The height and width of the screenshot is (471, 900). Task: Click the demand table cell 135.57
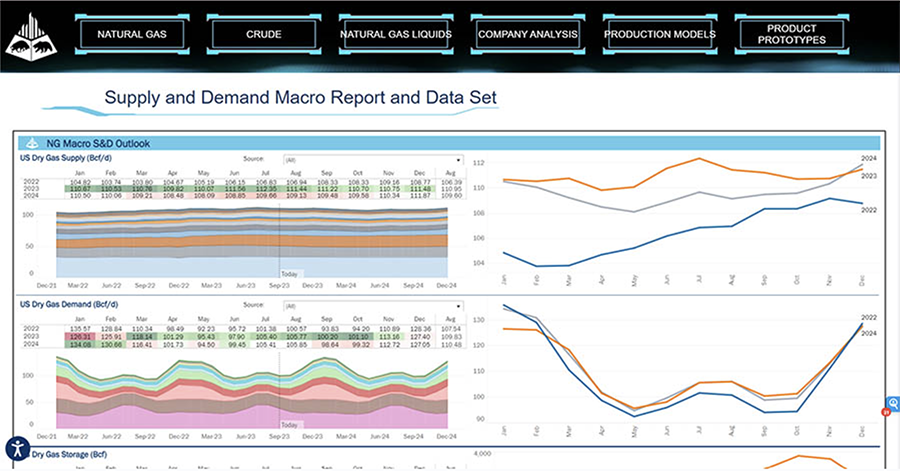[79, 329]
